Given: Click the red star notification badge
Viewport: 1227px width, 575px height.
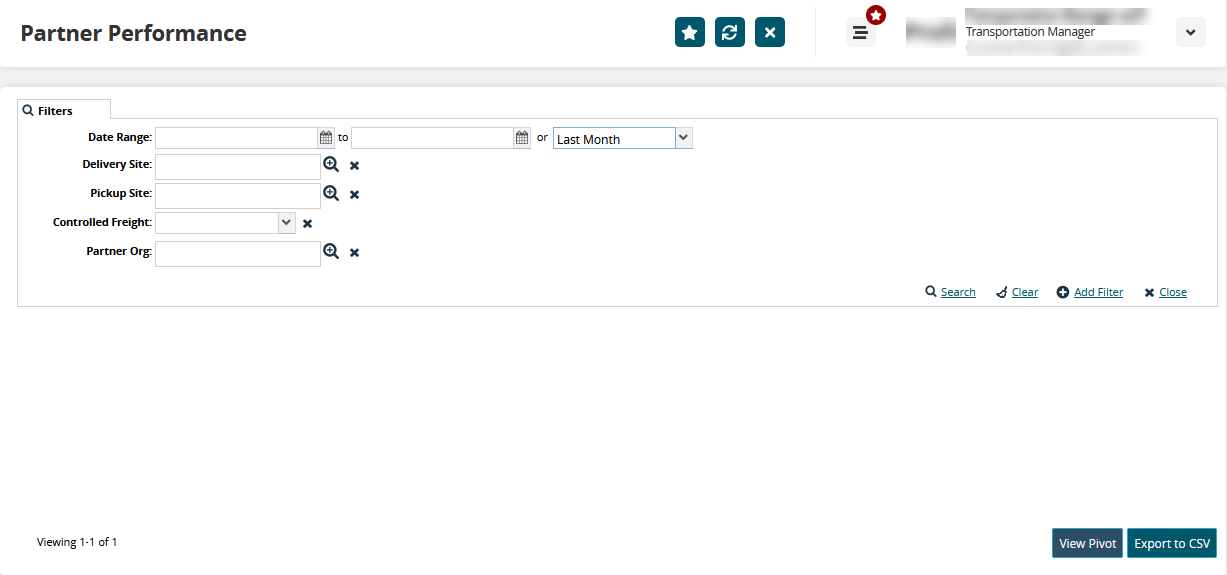Looking at the screenshot, I should point(876,15).
